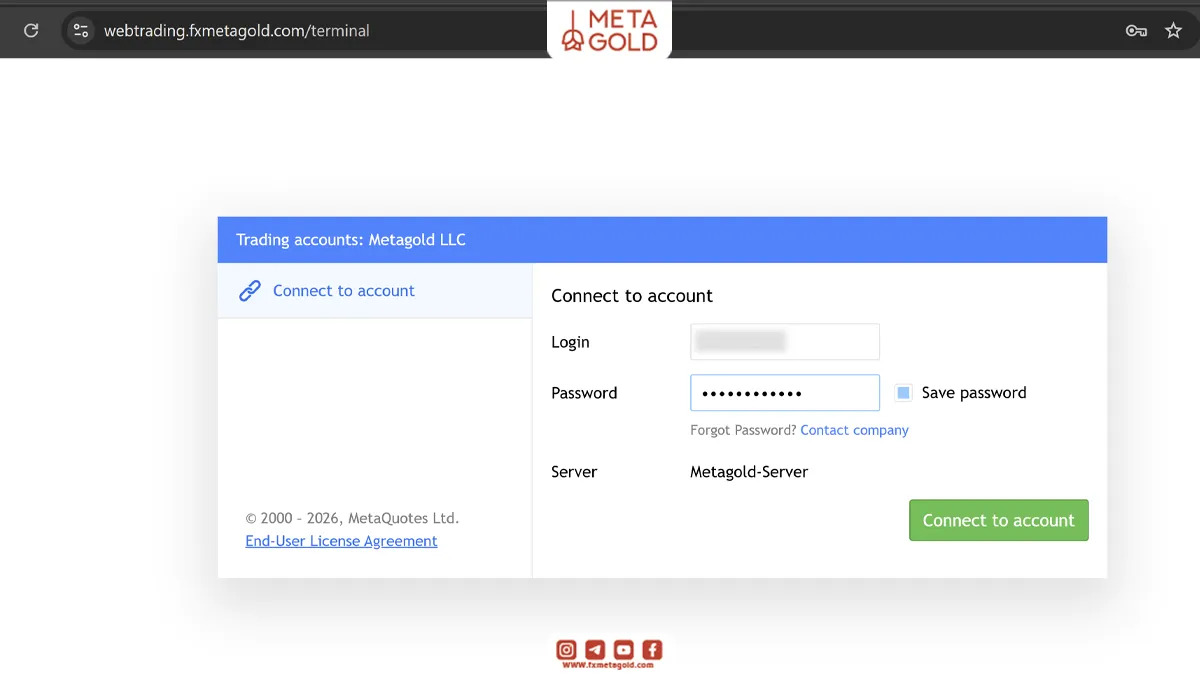Open the YouTube icon at bottom

tap(624, 650)
